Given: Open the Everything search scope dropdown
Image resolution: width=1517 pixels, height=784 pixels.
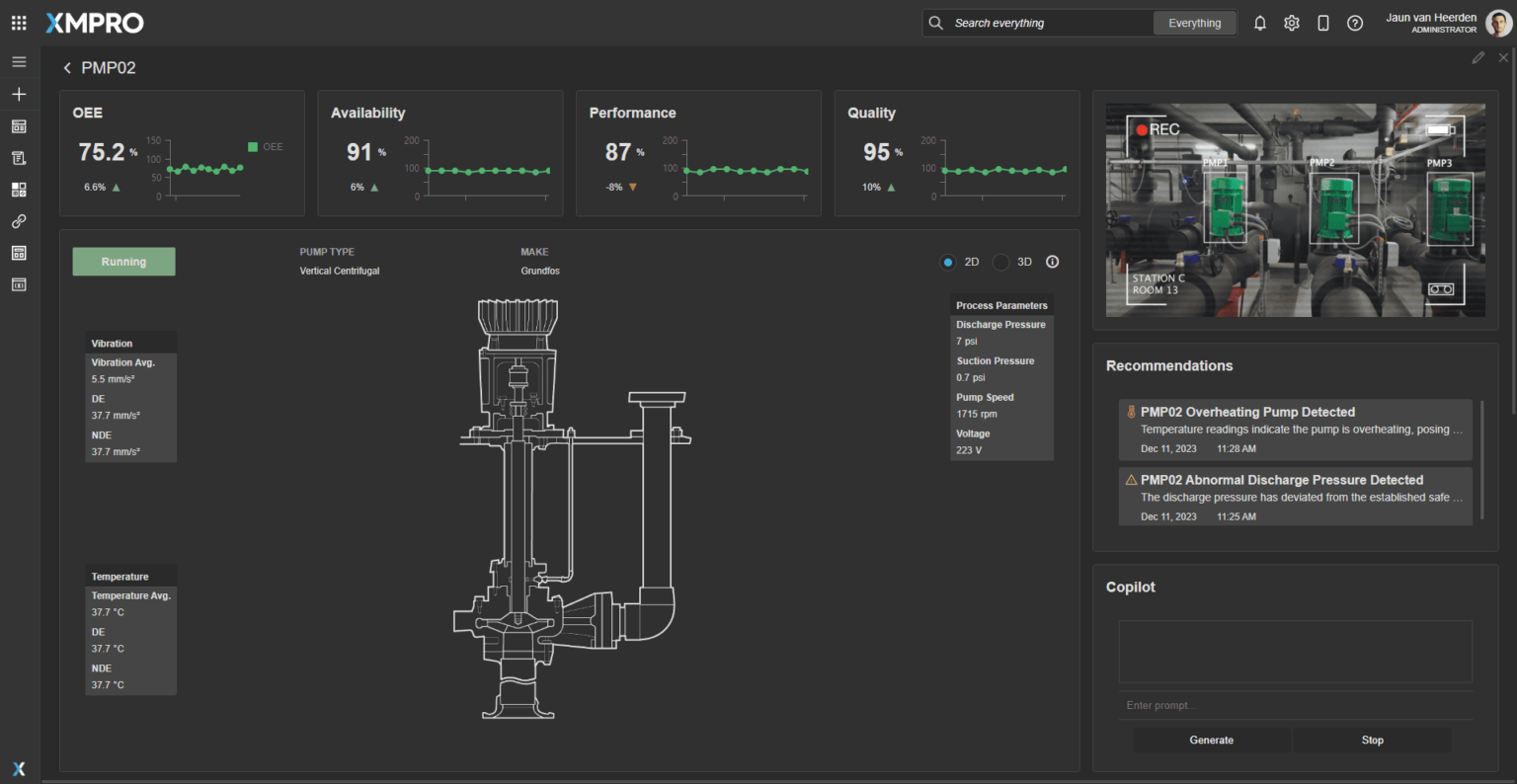Looking at the screenshot, I should coord(1194,23).
